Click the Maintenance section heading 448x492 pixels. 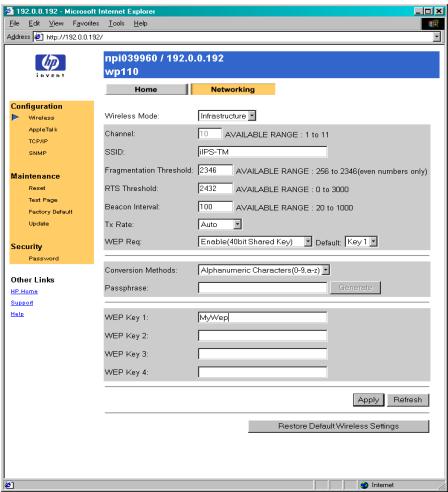point(35,176)
